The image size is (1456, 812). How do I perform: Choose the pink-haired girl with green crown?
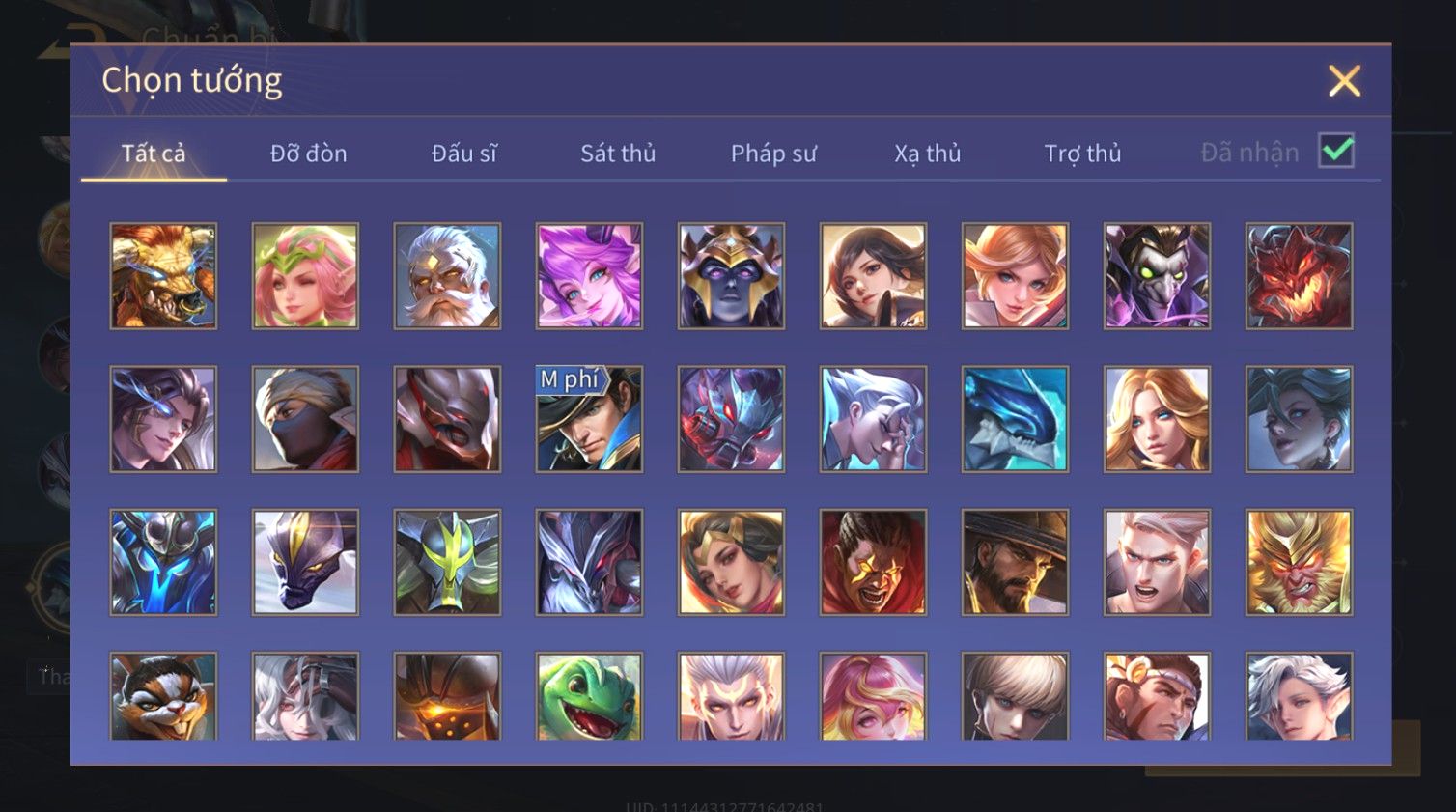[305, 276]
